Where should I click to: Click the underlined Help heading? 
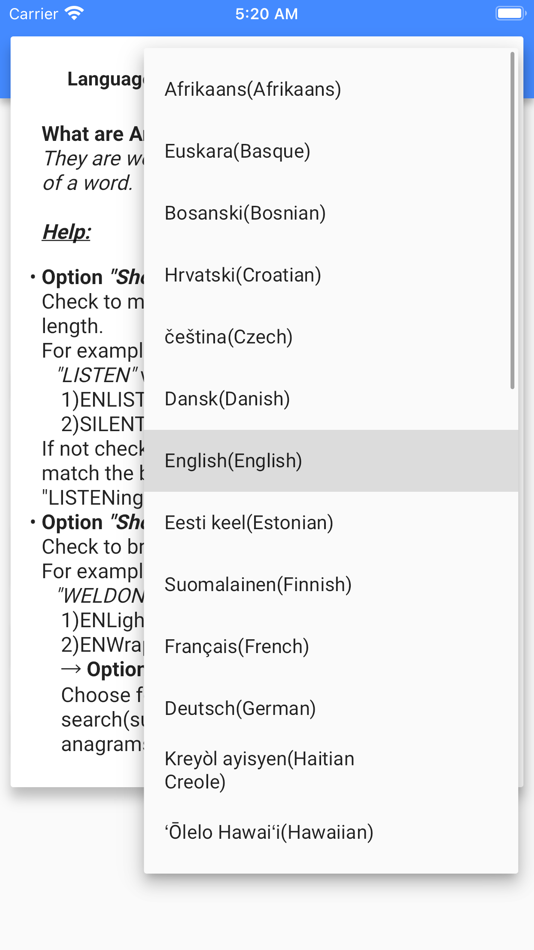67,232
